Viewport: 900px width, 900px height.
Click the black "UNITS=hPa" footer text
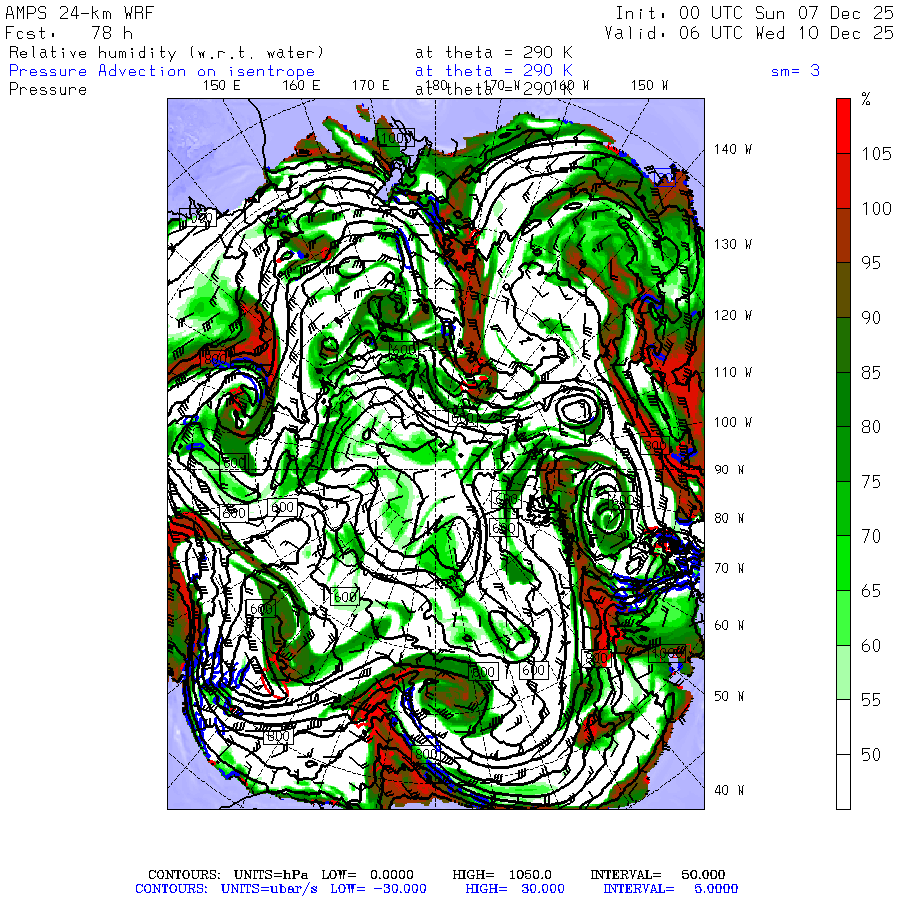coord(270,875)
